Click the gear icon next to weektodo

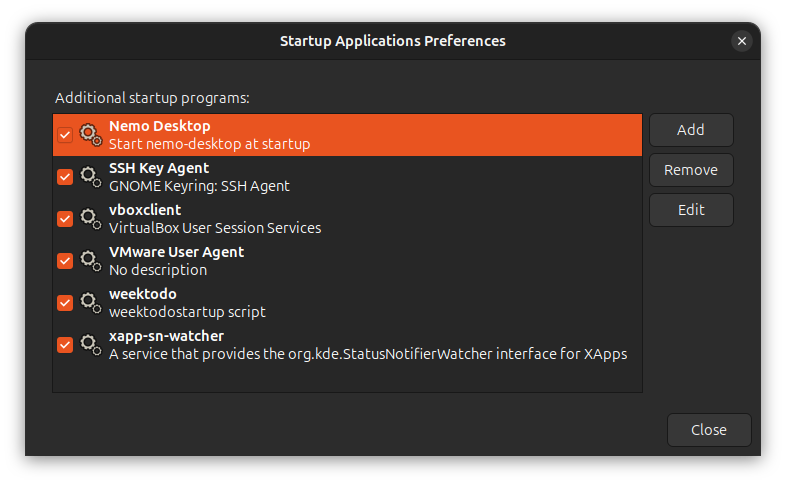point(90,302)
